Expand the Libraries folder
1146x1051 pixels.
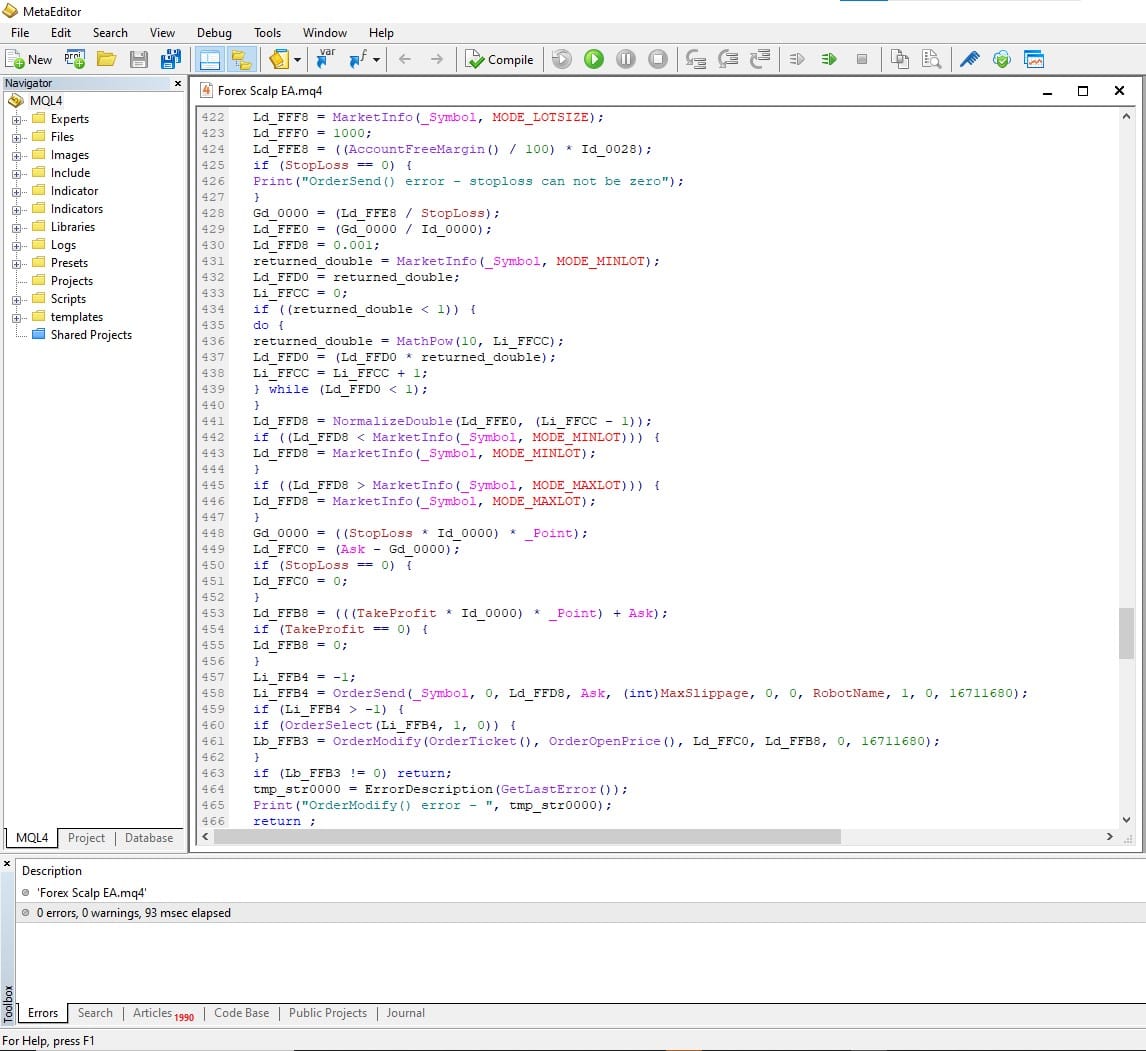(x=16, y=228)
